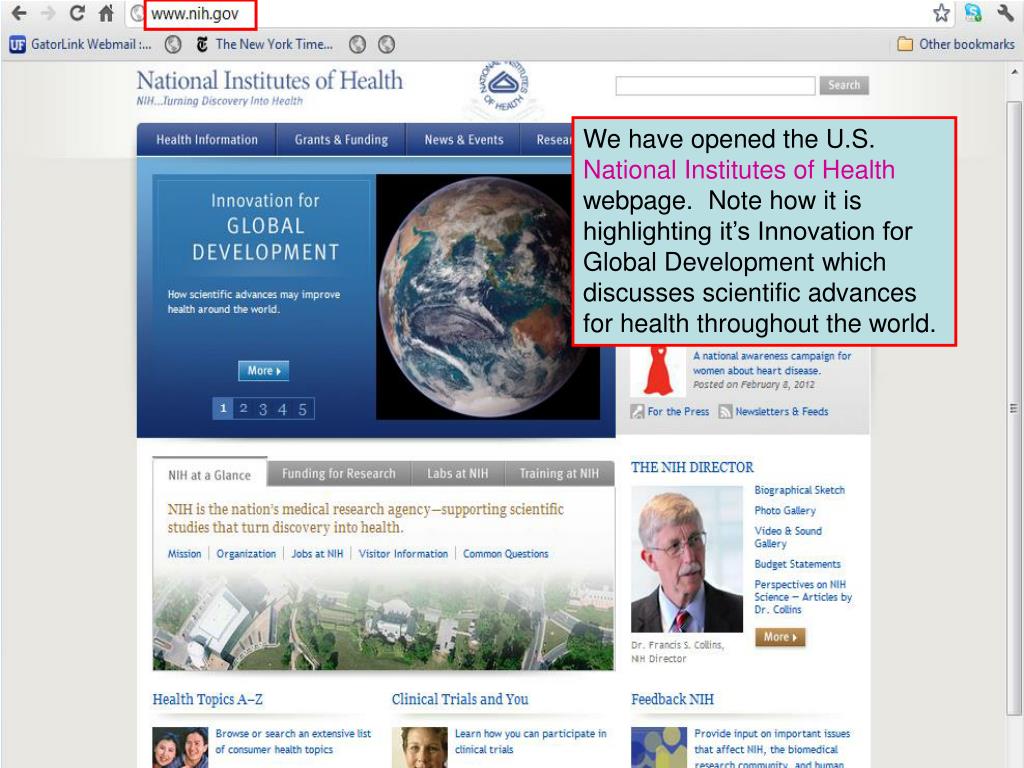Click the Health Topics thumbnail photo
The height and width of the screenshot is (768, 1024).
tap(180, 747)
